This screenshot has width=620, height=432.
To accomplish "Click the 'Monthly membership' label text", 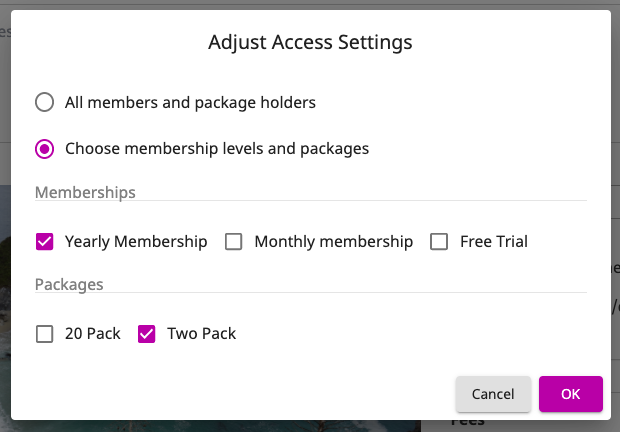I will tap(334, 242).
